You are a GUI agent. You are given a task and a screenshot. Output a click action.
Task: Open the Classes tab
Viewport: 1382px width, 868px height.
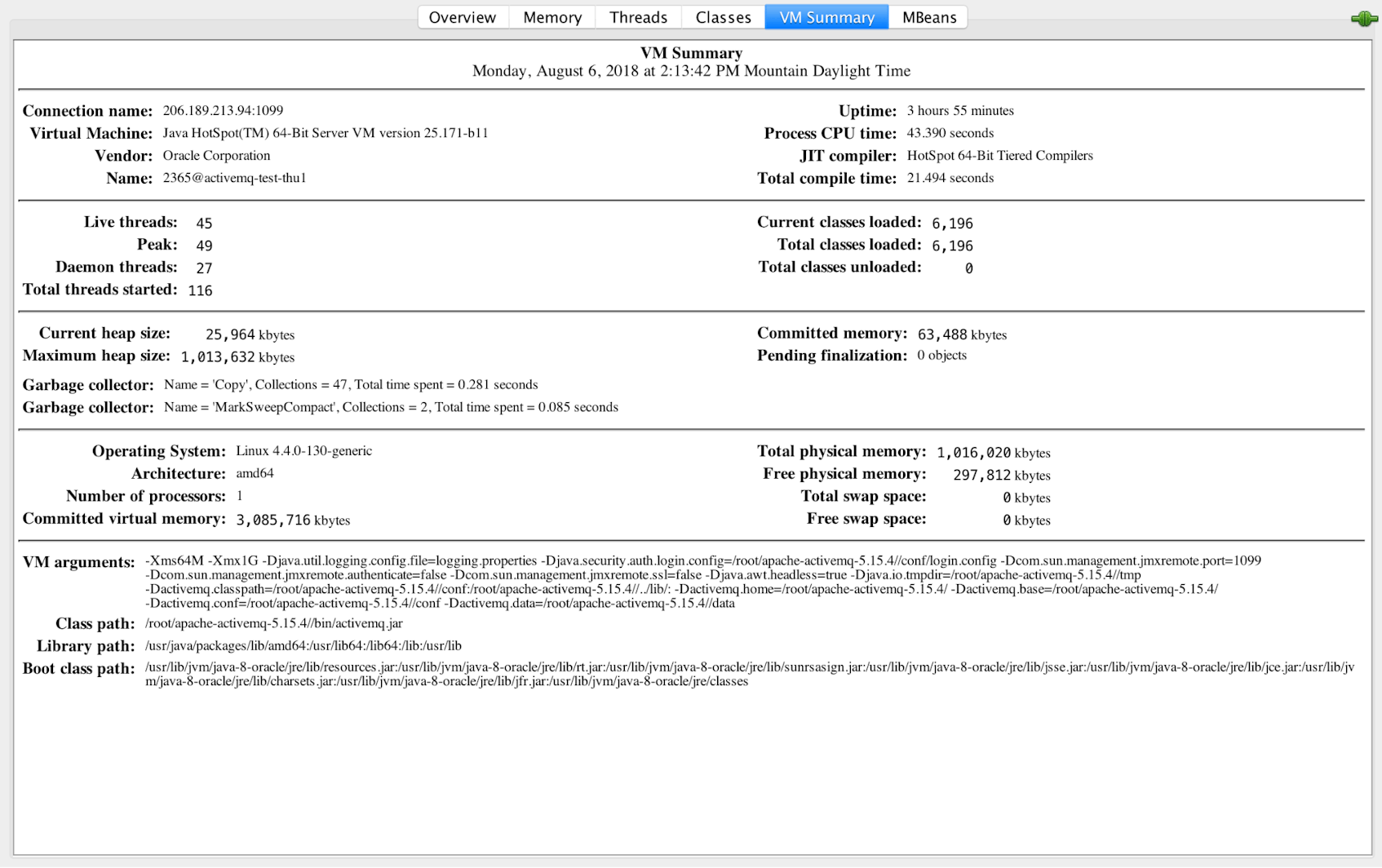tap(722, 16)
